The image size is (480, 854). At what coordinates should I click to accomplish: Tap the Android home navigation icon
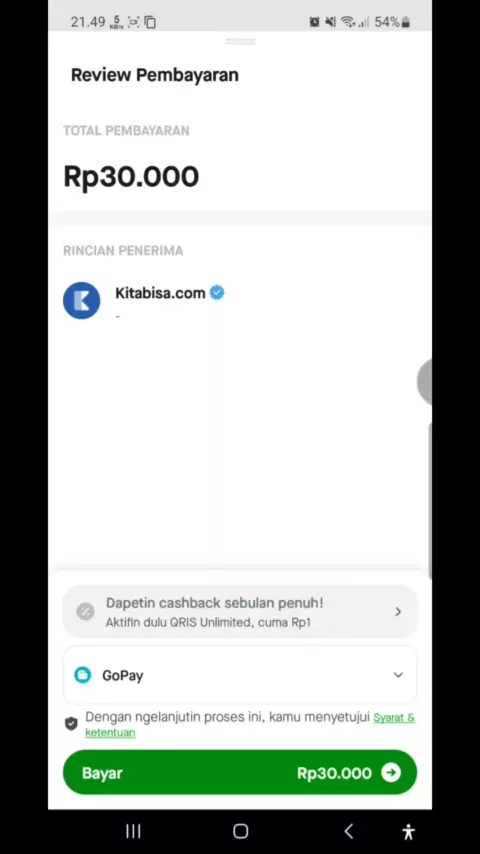click(x=240, y=831)
